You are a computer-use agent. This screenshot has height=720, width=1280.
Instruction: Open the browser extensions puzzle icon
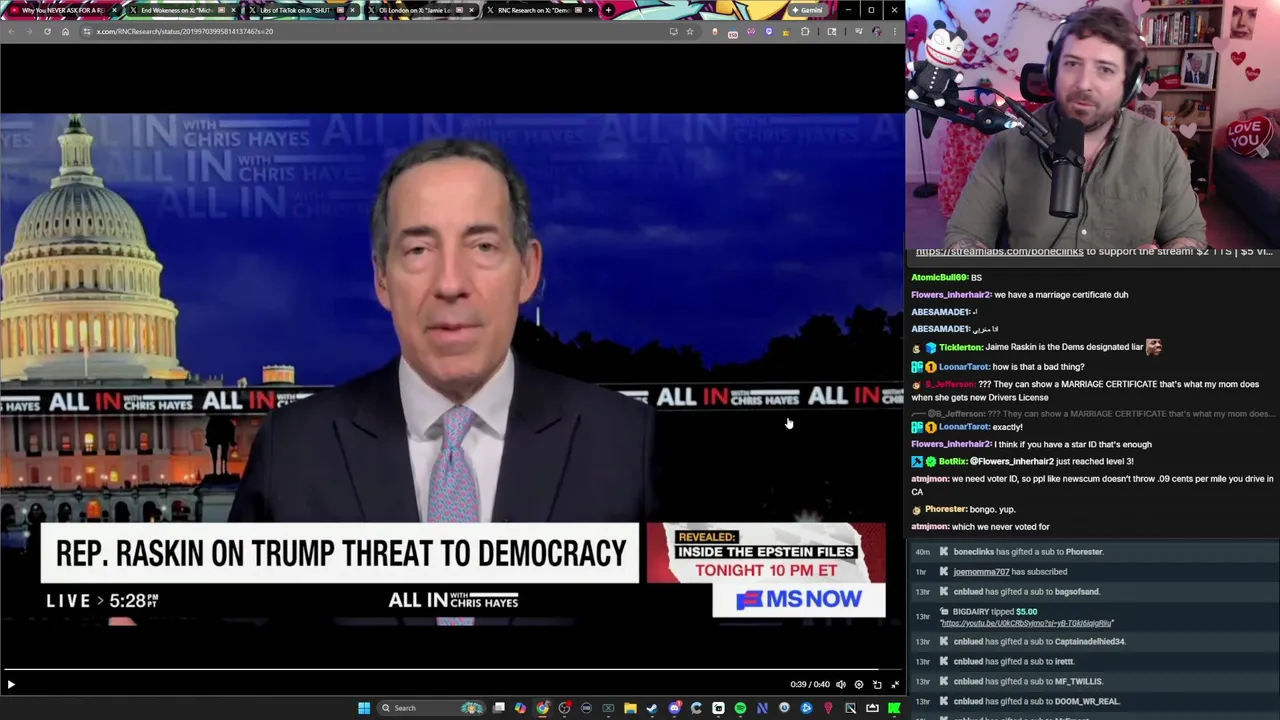[805, 31]
